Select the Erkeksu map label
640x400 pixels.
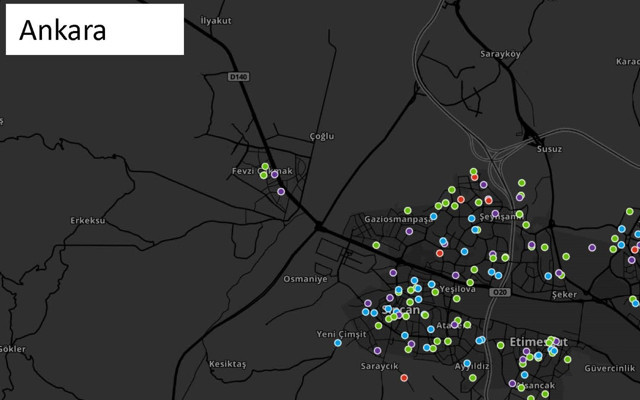tap(88, 220)
